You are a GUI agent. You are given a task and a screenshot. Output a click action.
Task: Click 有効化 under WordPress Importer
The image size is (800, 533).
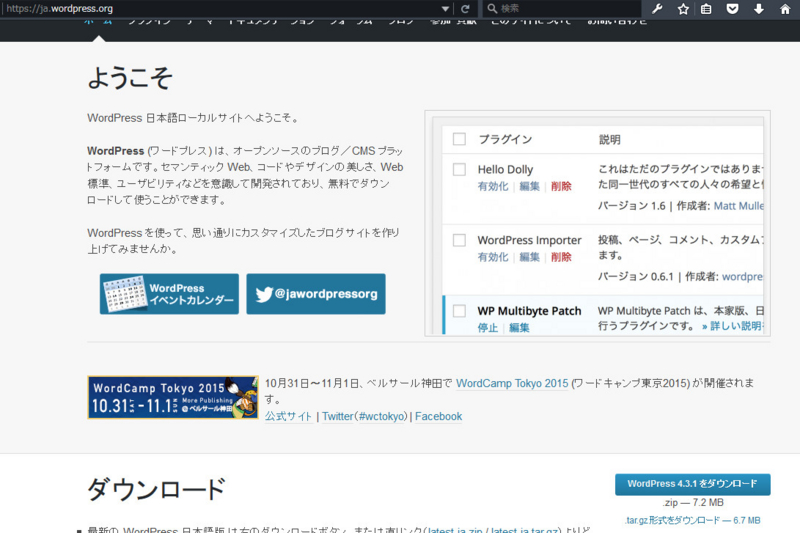point(493,257)
